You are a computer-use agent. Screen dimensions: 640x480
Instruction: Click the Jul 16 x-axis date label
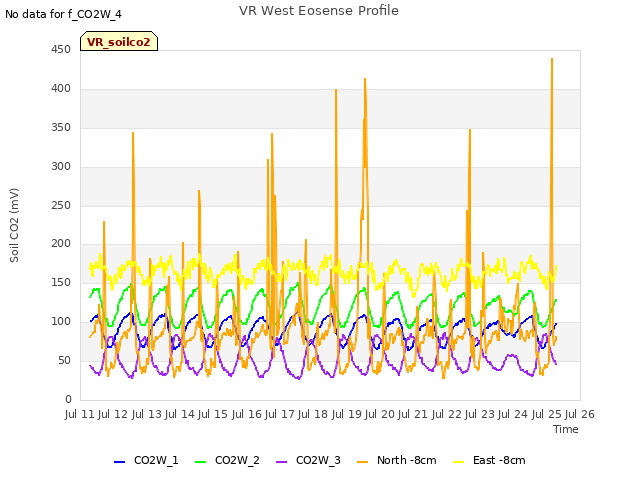pos(246,414)
